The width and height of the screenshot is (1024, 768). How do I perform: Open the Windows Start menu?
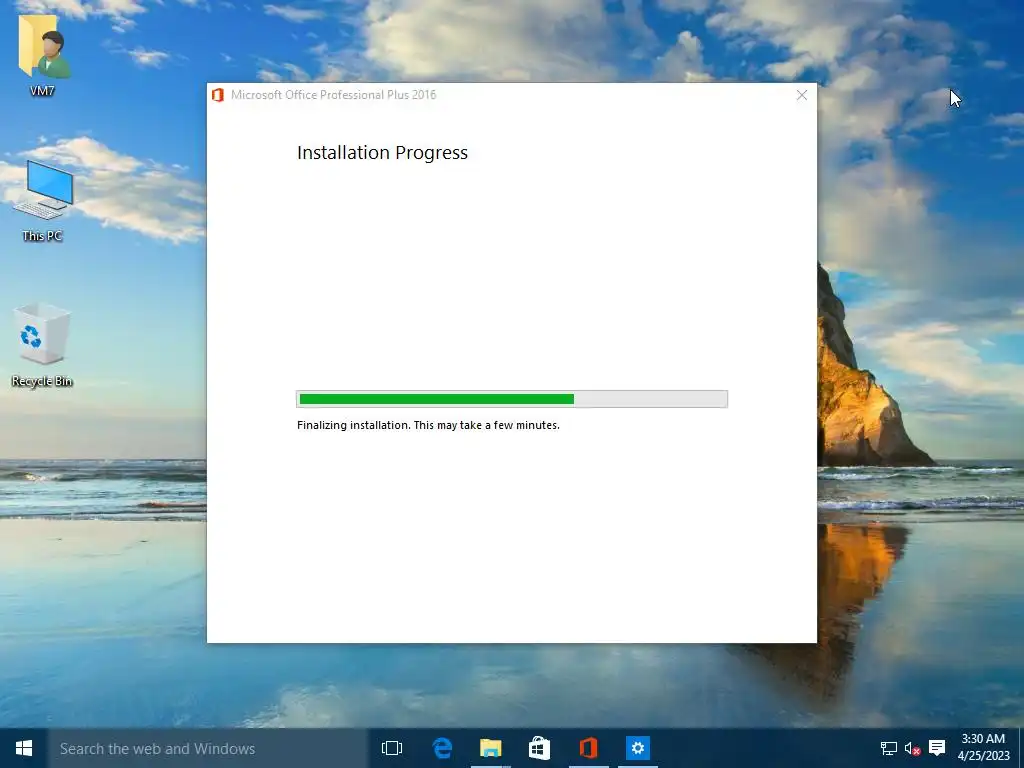pos(24,748)
